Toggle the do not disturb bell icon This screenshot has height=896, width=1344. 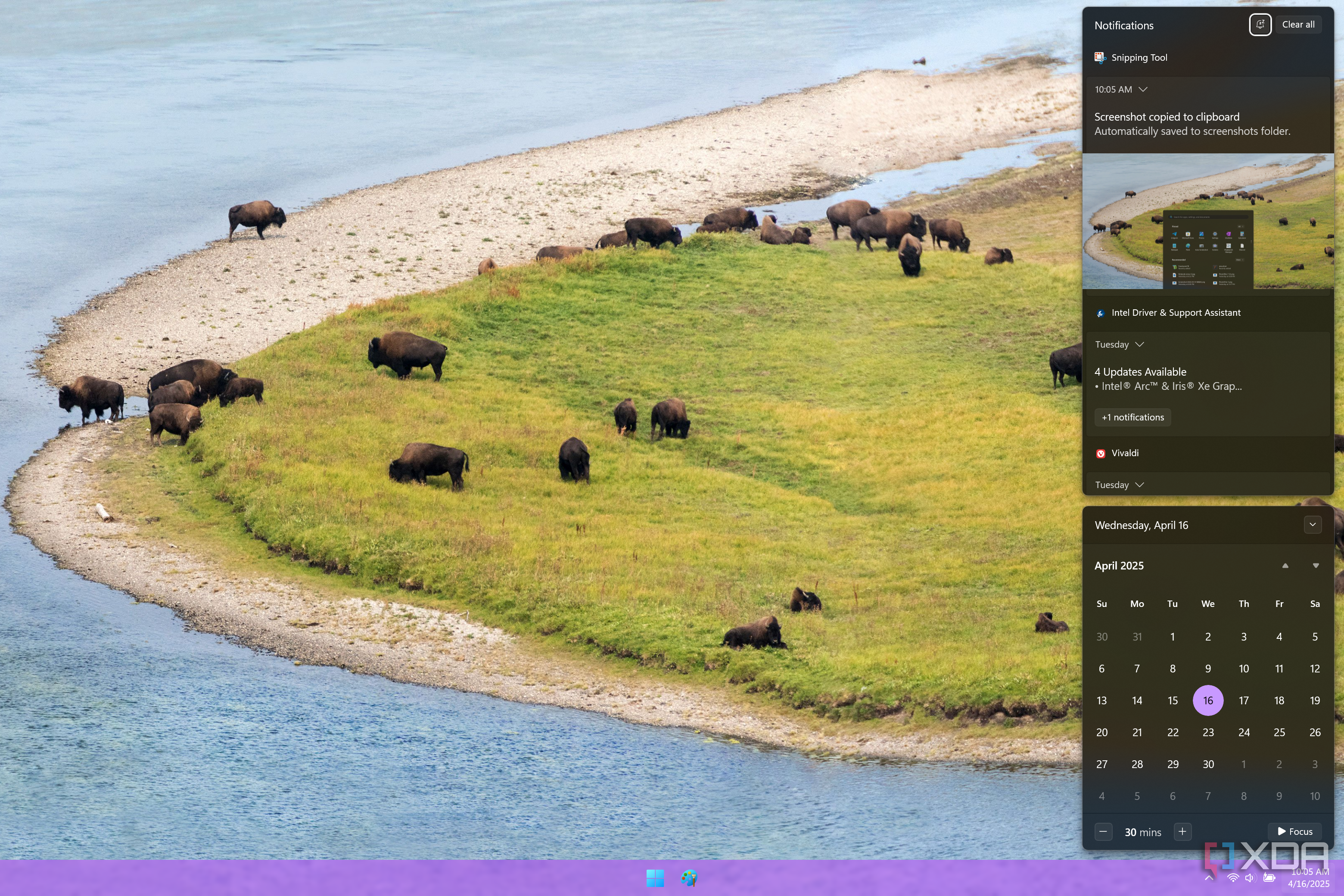[x=1260, y=25]
